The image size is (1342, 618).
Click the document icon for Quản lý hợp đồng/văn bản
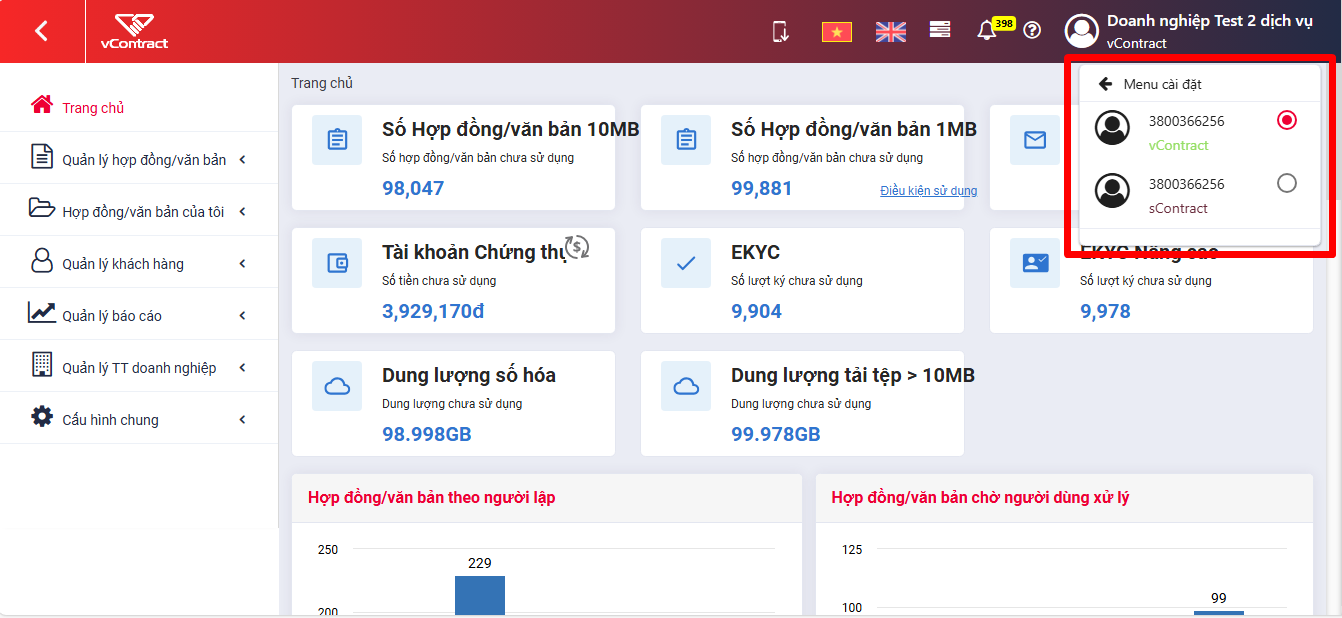[42, 157]
